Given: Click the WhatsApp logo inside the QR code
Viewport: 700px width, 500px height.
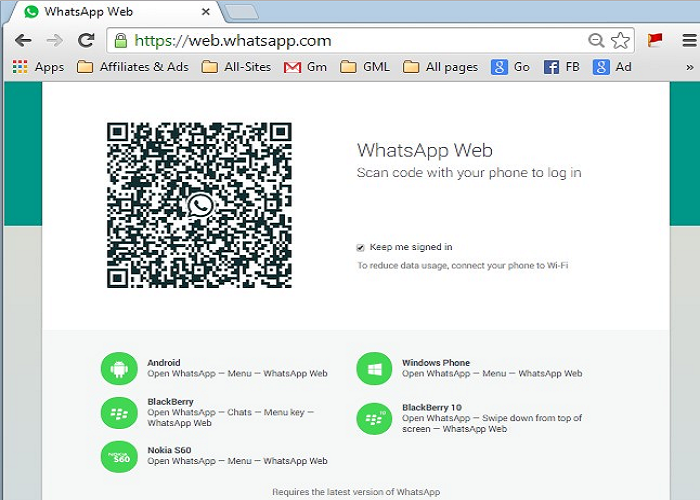Looking at the screenshot, I should click(200, 205).
